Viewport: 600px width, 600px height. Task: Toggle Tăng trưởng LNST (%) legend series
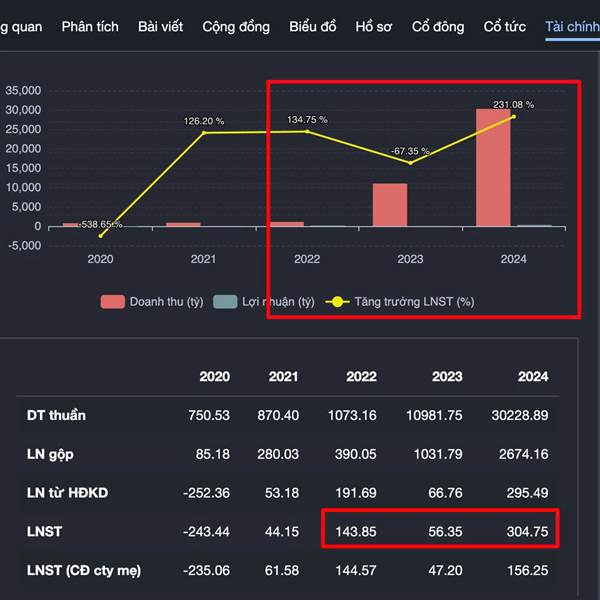pyautogui.click(x=399, y=302)
